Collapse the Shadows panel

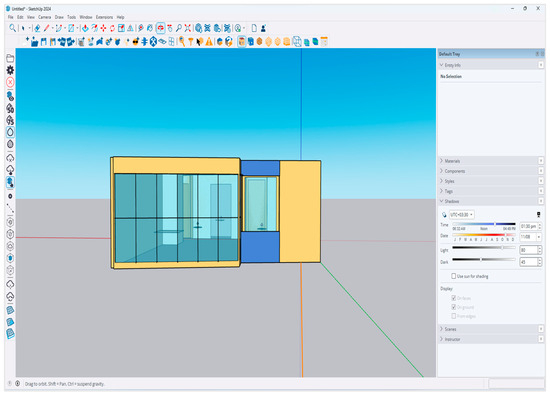tap(442, 201)
